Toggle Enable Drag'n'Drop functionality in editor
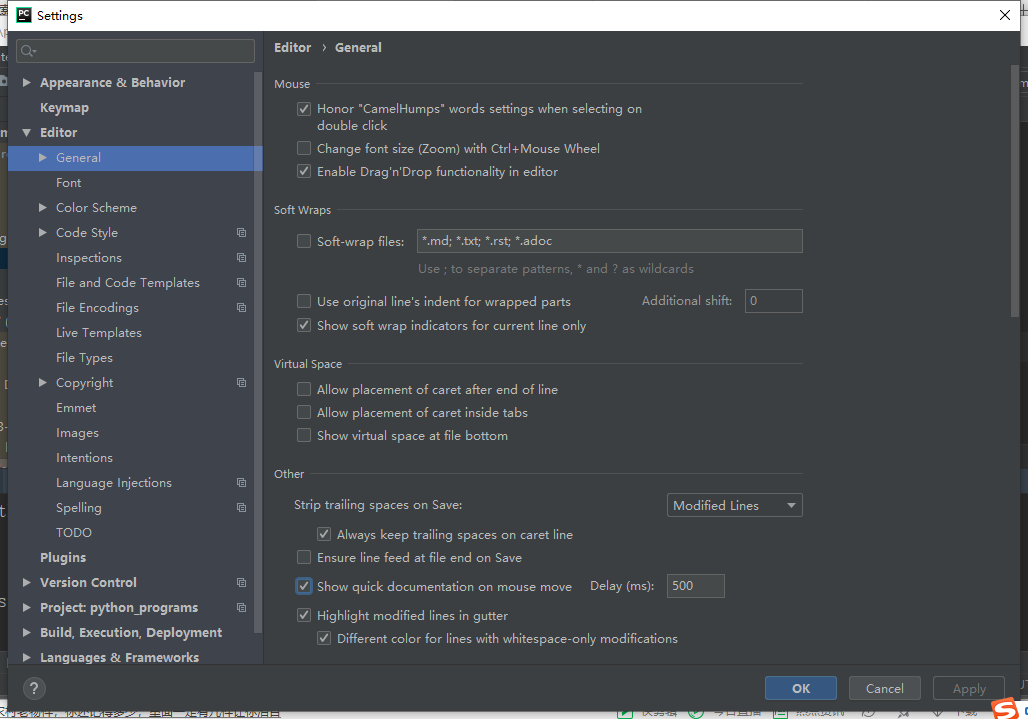1028x719 pixels. [304, 171]
